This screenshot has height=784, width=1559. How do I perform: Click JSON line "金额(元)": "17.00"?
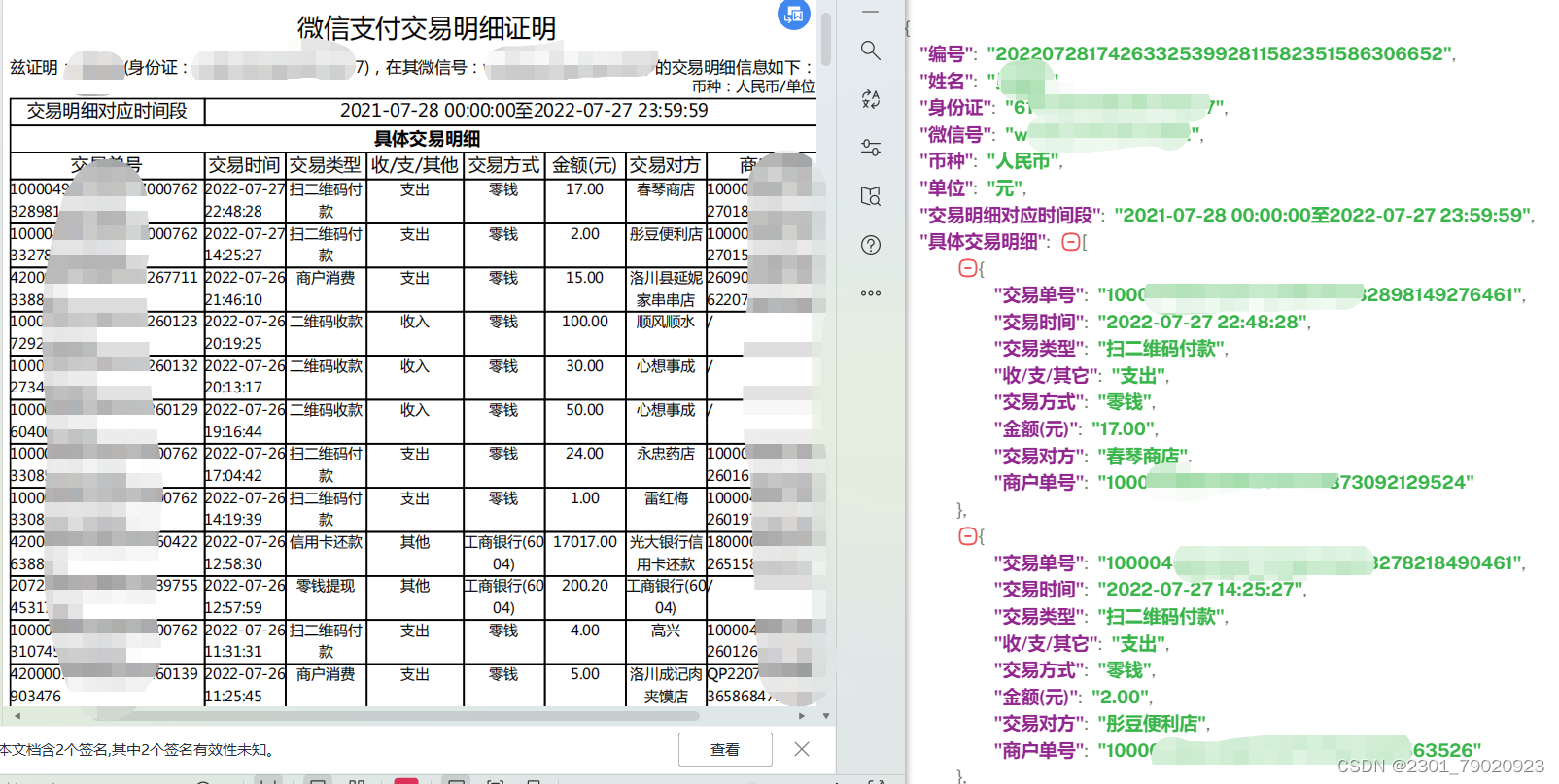1075,429
